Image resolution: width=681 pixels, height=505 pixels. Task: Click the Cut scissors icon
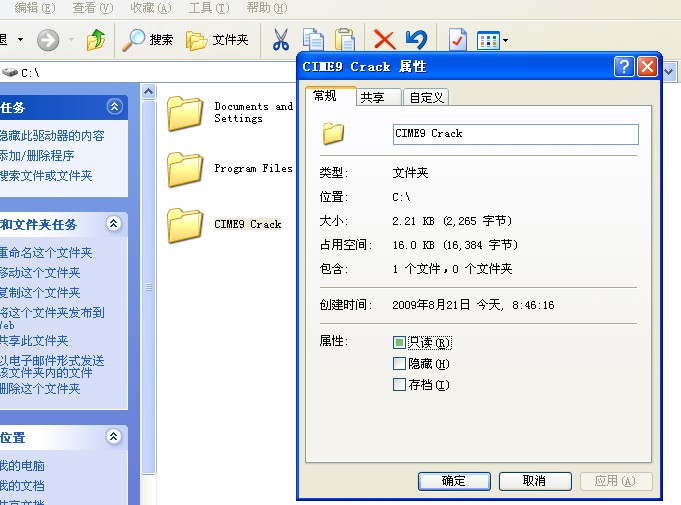click(x=281, y=40)
